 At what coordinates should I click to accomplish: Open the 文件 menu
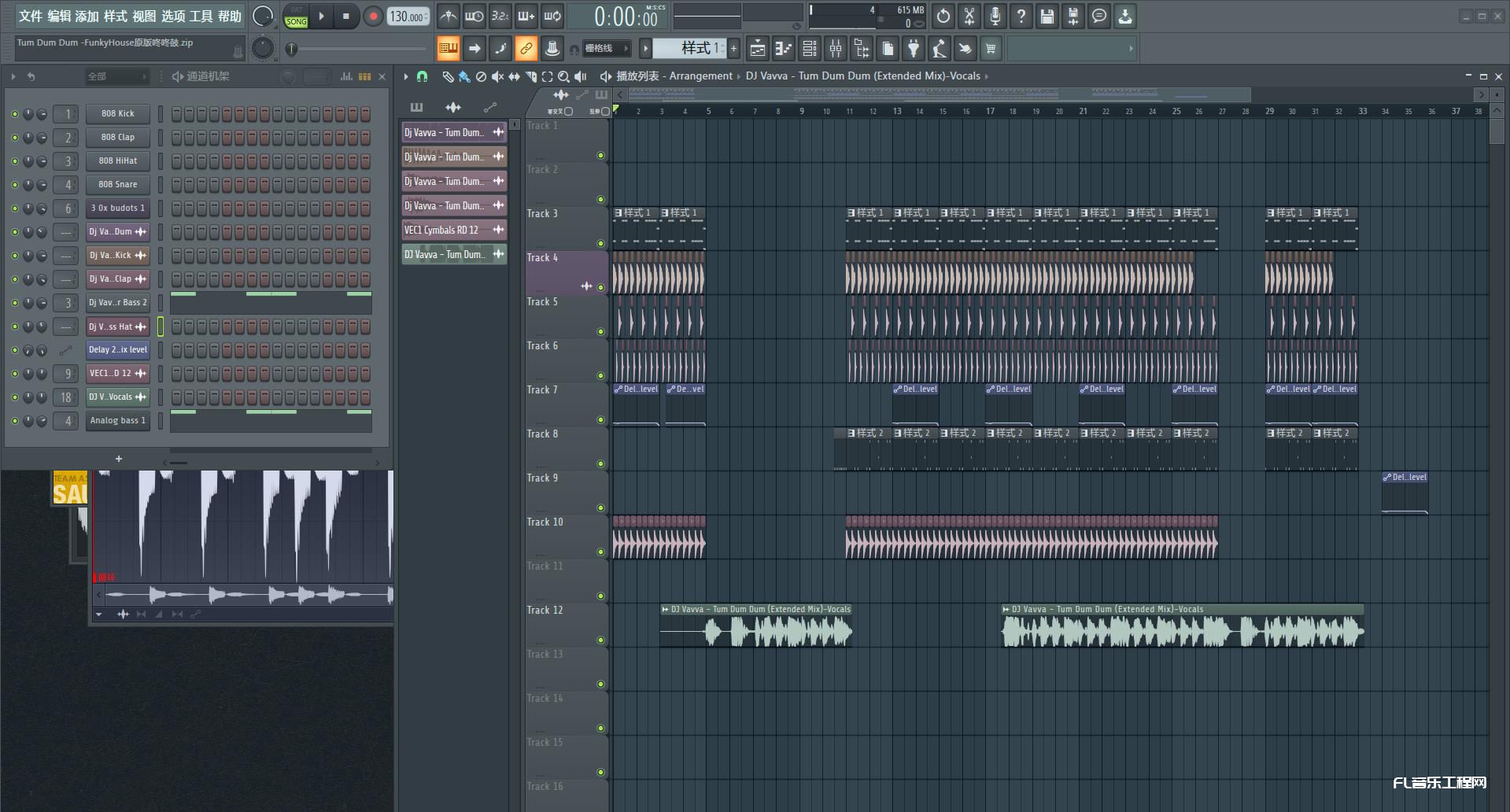point(31,16)
